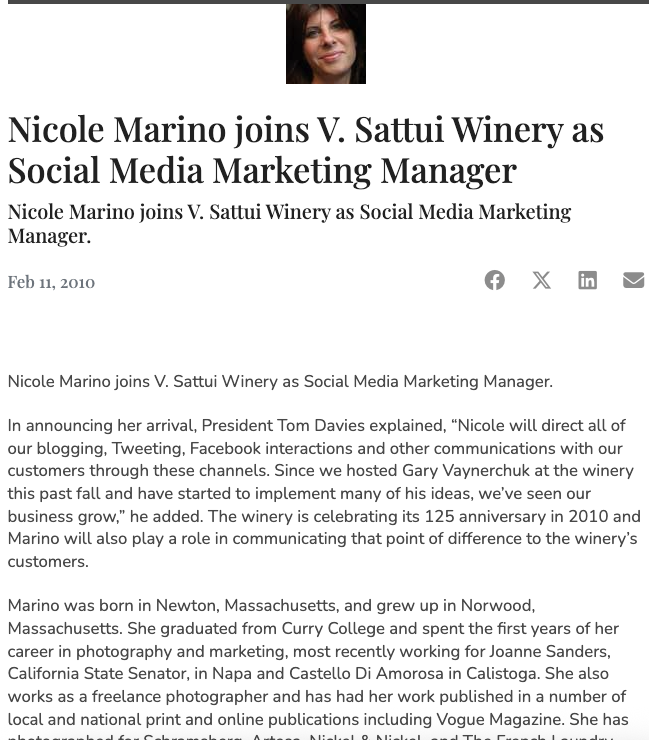Click the Feb 11, 2010 publication date
649x740 pixels.
(51, 282)
